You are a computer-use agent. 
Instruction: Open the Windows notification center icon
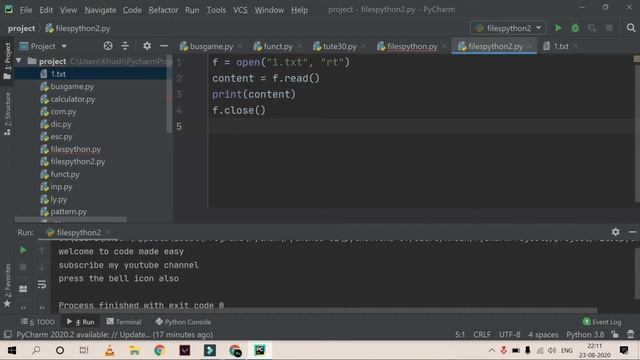tap(624, 350)
